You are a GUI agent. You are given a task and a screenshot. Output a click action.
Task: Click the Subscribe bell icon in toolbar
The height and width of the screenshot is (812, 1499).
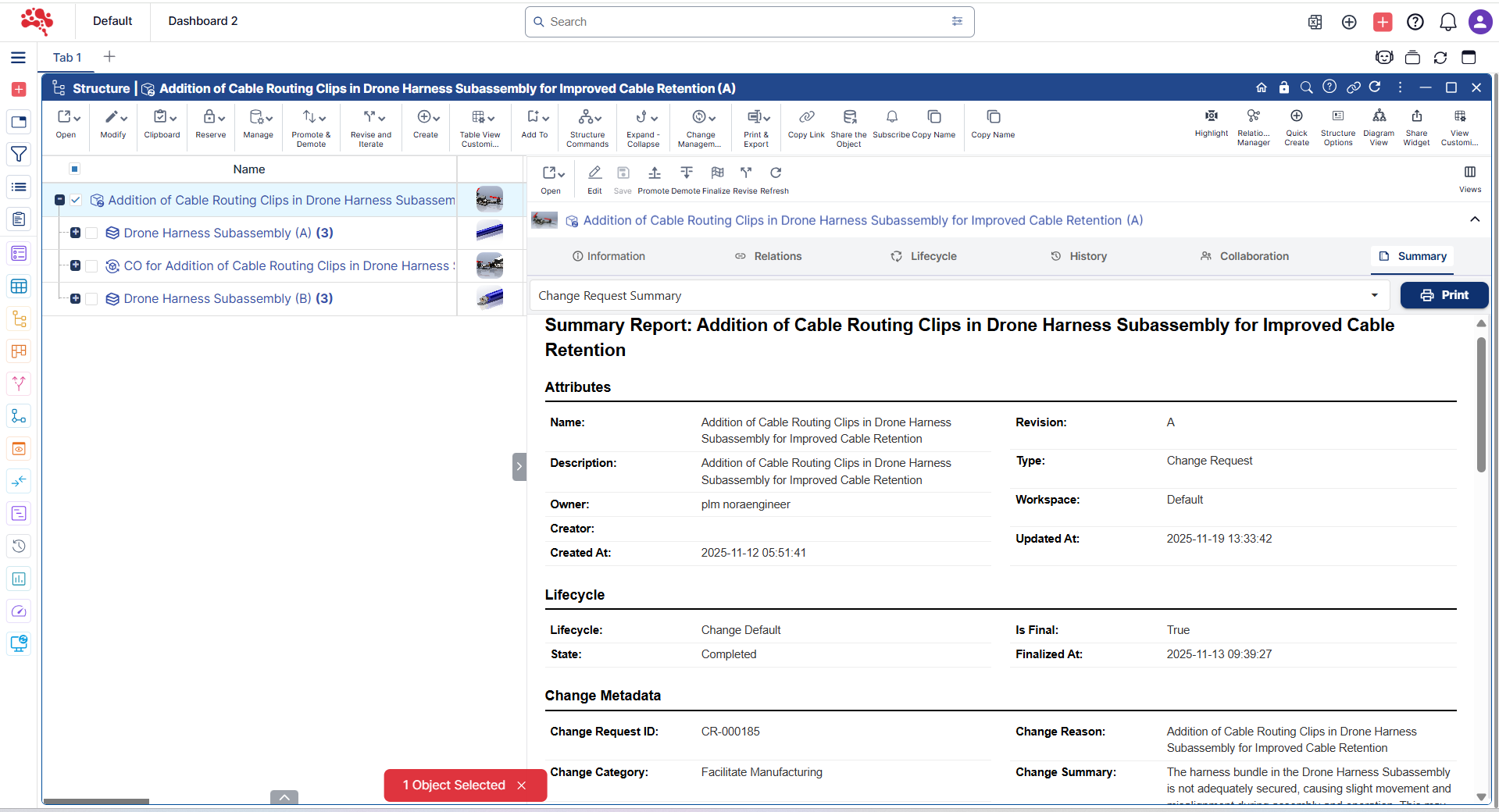point(891,117)
